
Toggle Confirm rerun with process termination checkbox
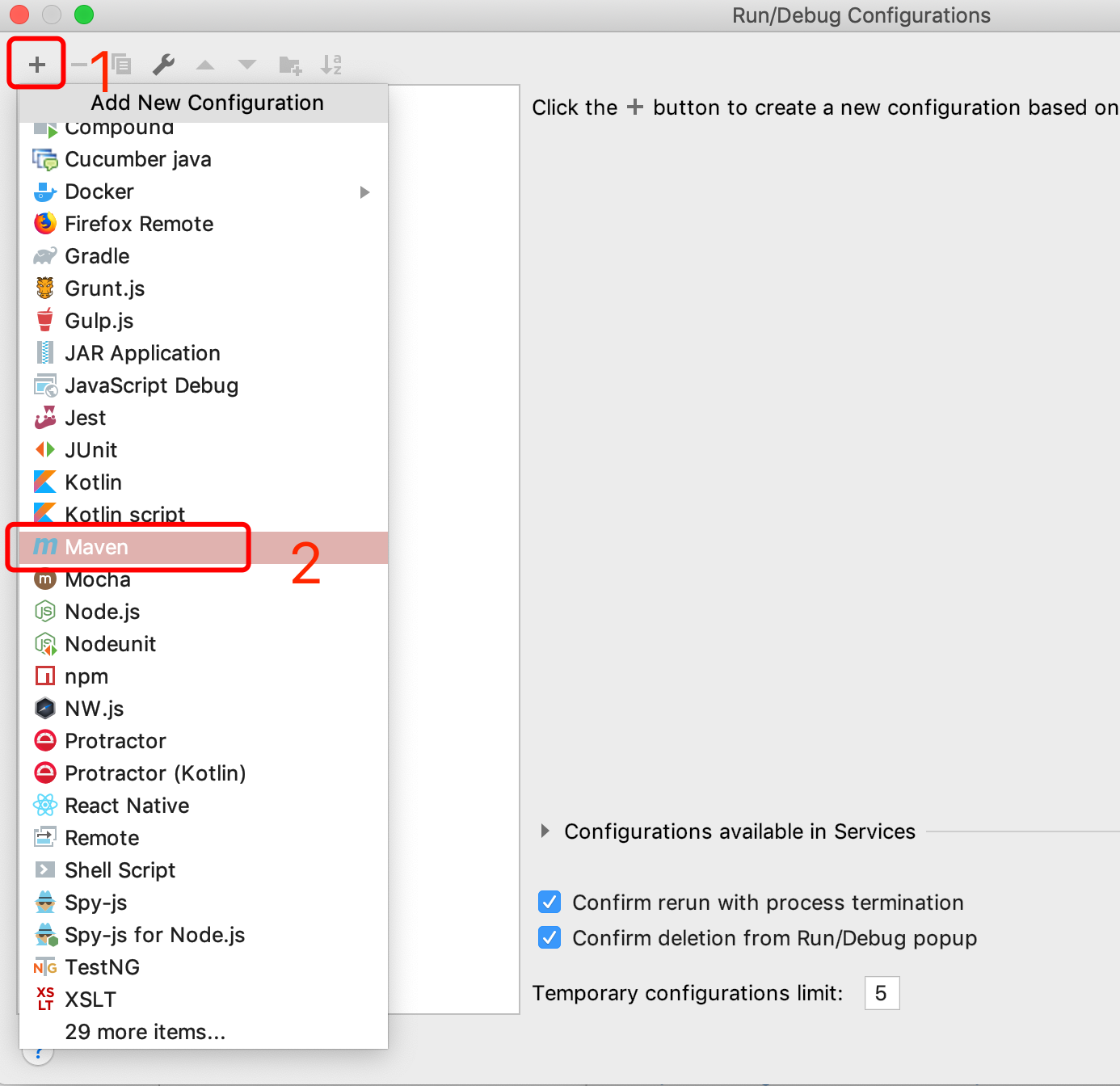pyautogui.click(x=549, y=902)
